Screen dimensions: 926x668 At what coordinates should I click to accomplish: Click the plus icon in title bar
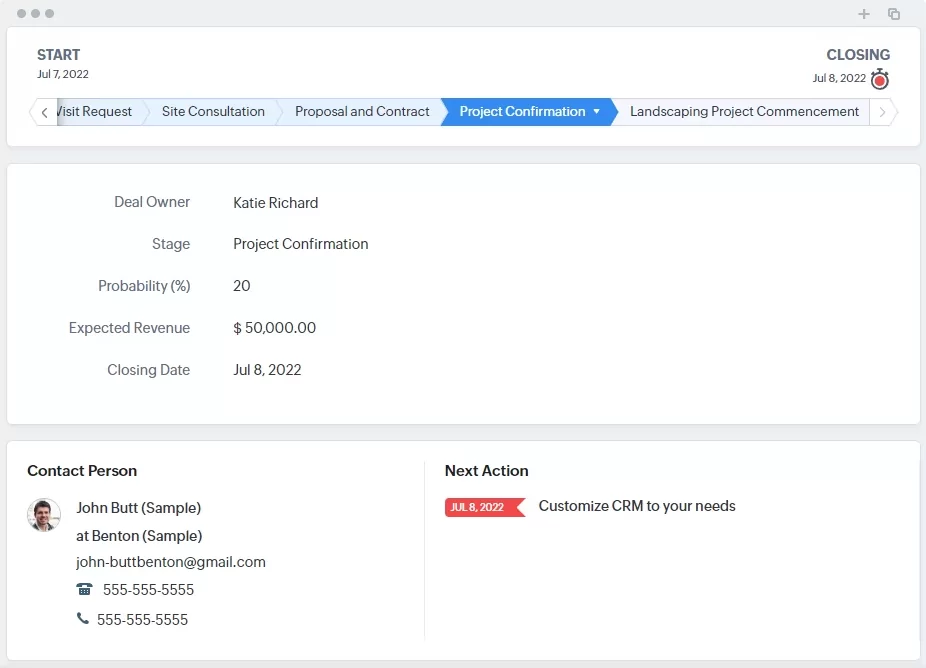[864, 14]
